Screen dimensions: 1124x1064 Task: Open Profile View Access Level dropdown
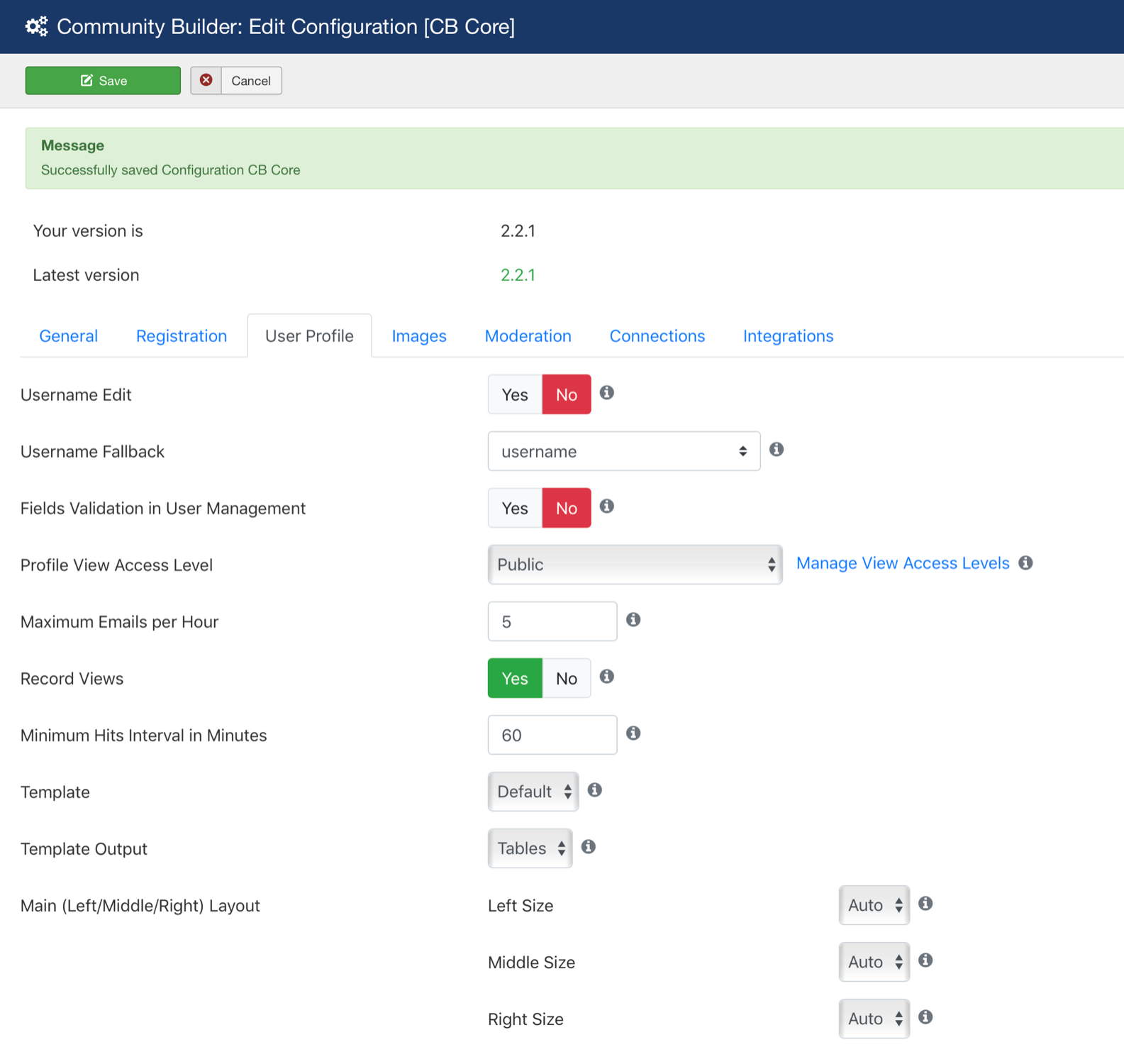tap(635, 565)
